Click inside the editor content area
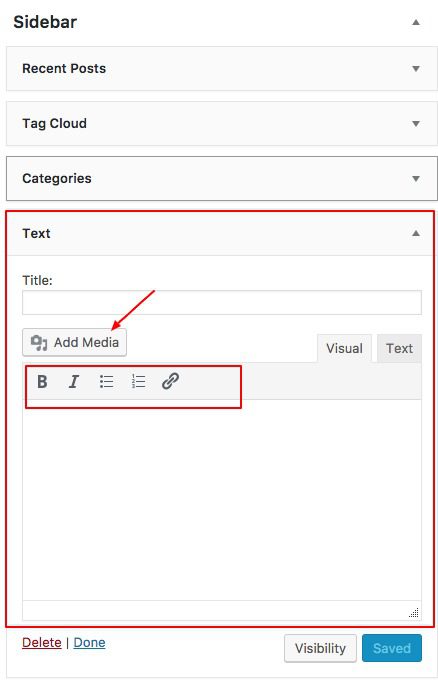Viewport: 438px width, 681px height. pos(222,499)
